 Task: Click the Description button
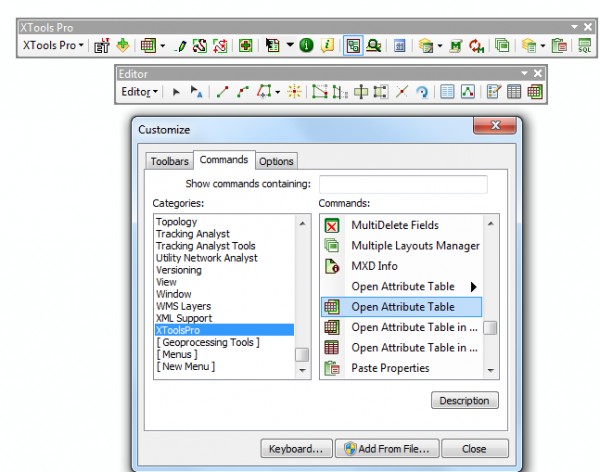(x=465, y=400)
